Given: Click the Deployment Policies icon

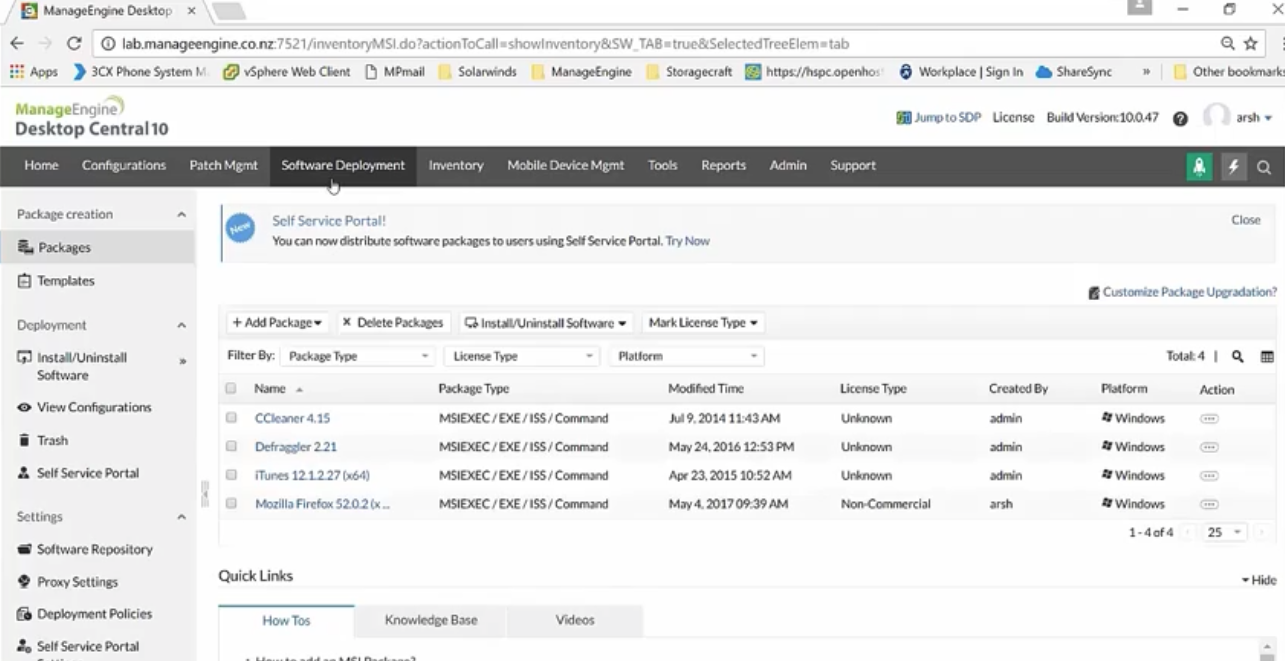Looking at the screenshot, I should tap(25, 614).
